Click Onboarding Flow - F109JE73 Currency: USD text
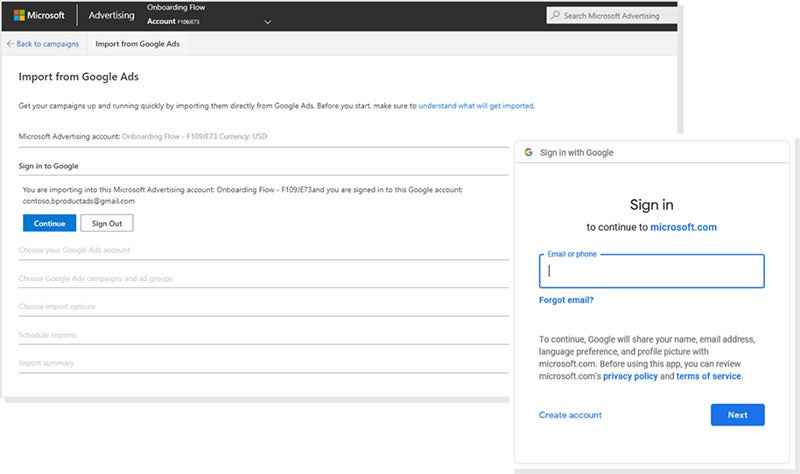 point(194,136)
